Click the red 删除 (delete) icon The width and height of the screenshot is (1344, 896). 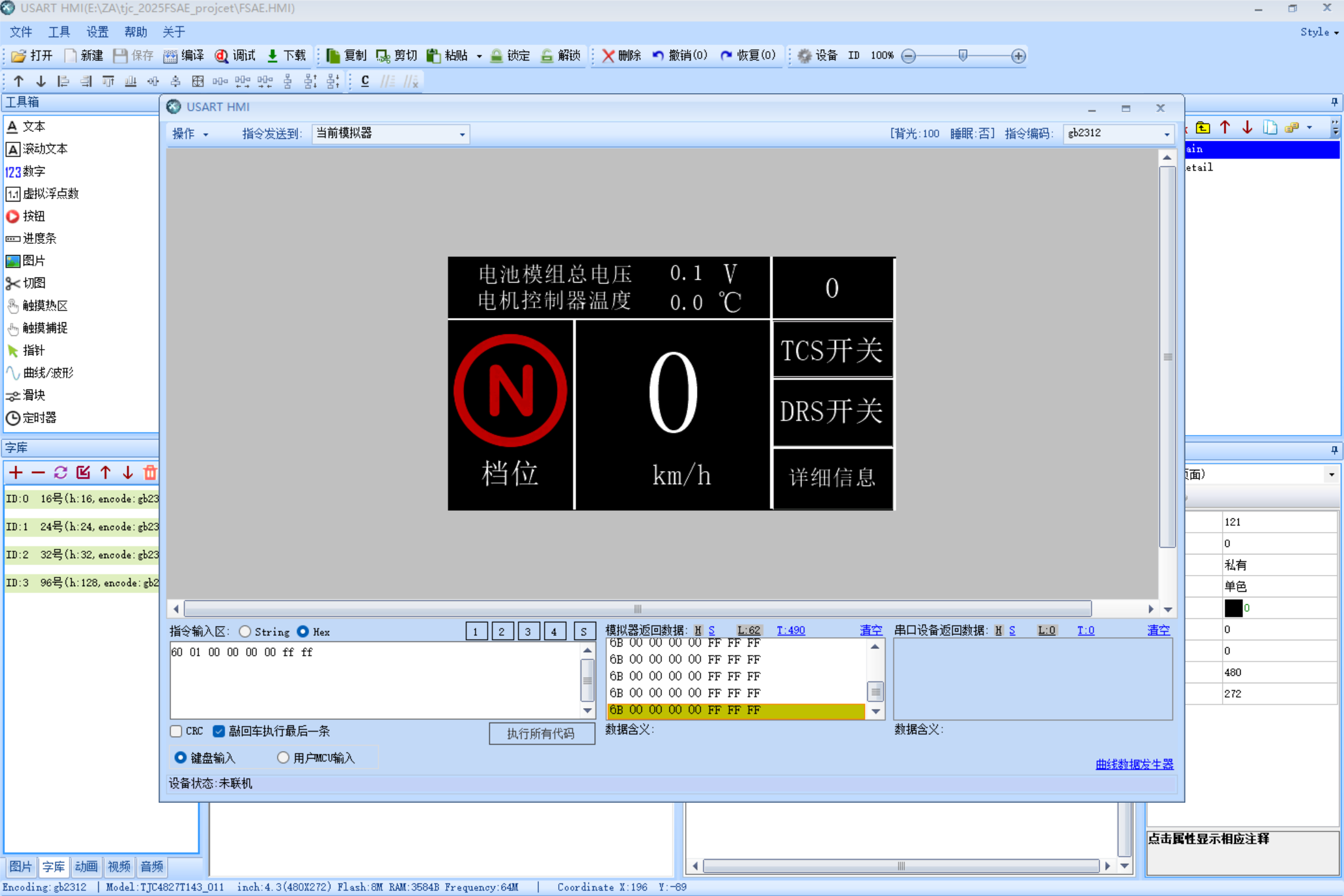(609, 56)
